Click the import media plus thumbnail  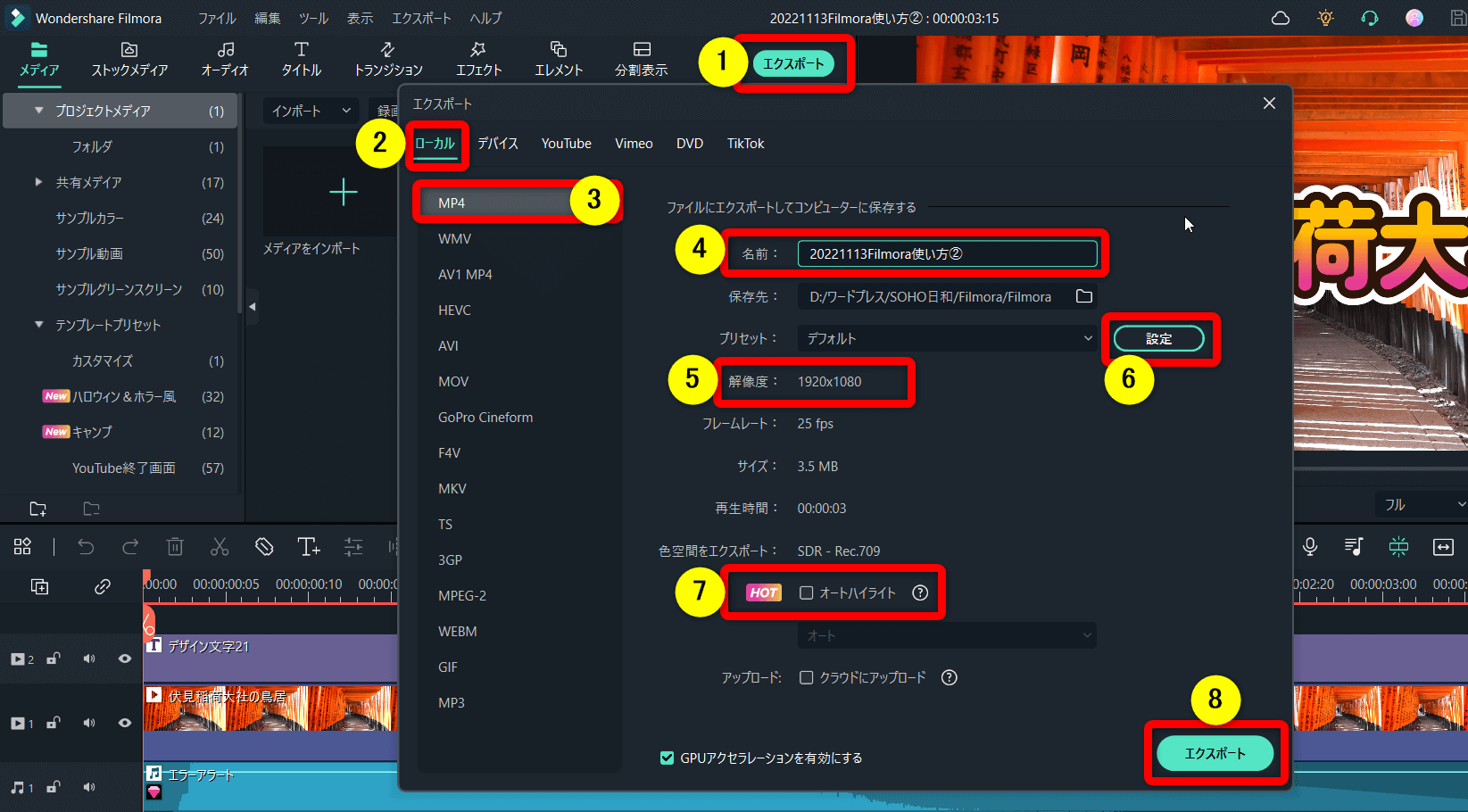point(344,192)
